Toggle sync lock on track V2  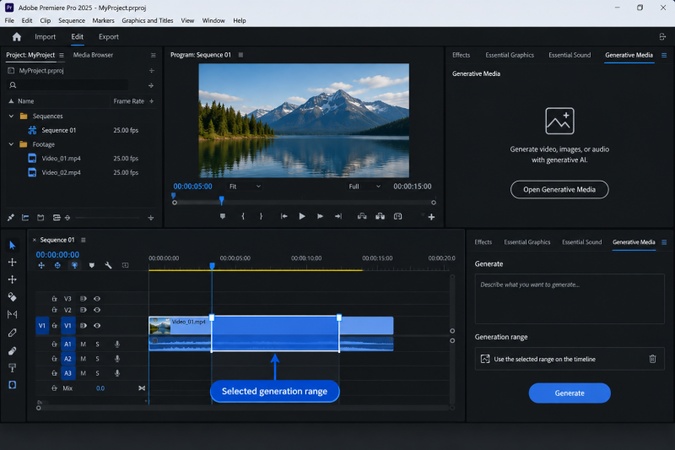[83, 310]
